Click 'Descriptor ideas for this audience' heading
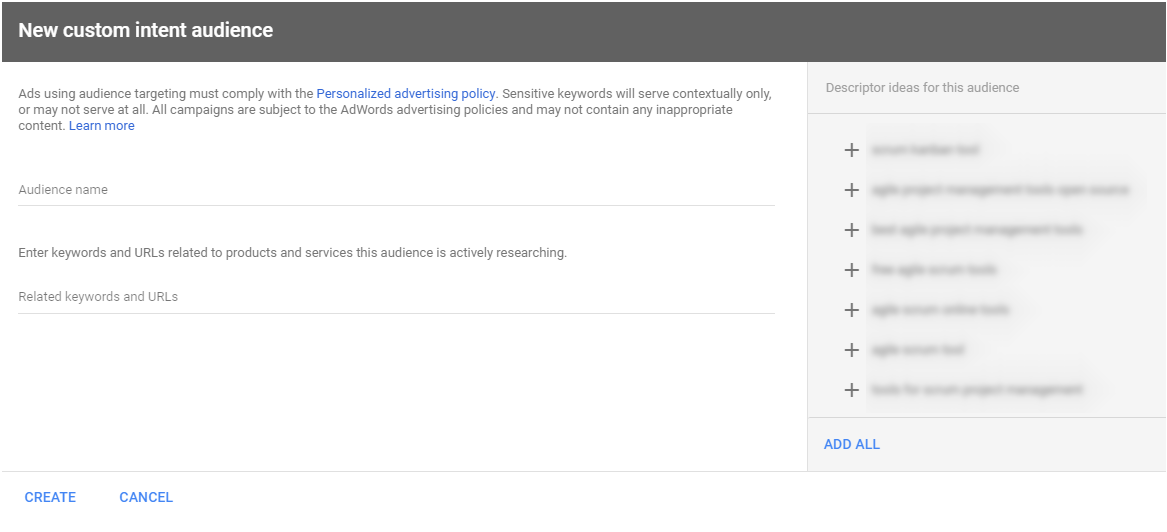Image resolution: width=1167 pixels, height=532 pixels. [922, 88]
